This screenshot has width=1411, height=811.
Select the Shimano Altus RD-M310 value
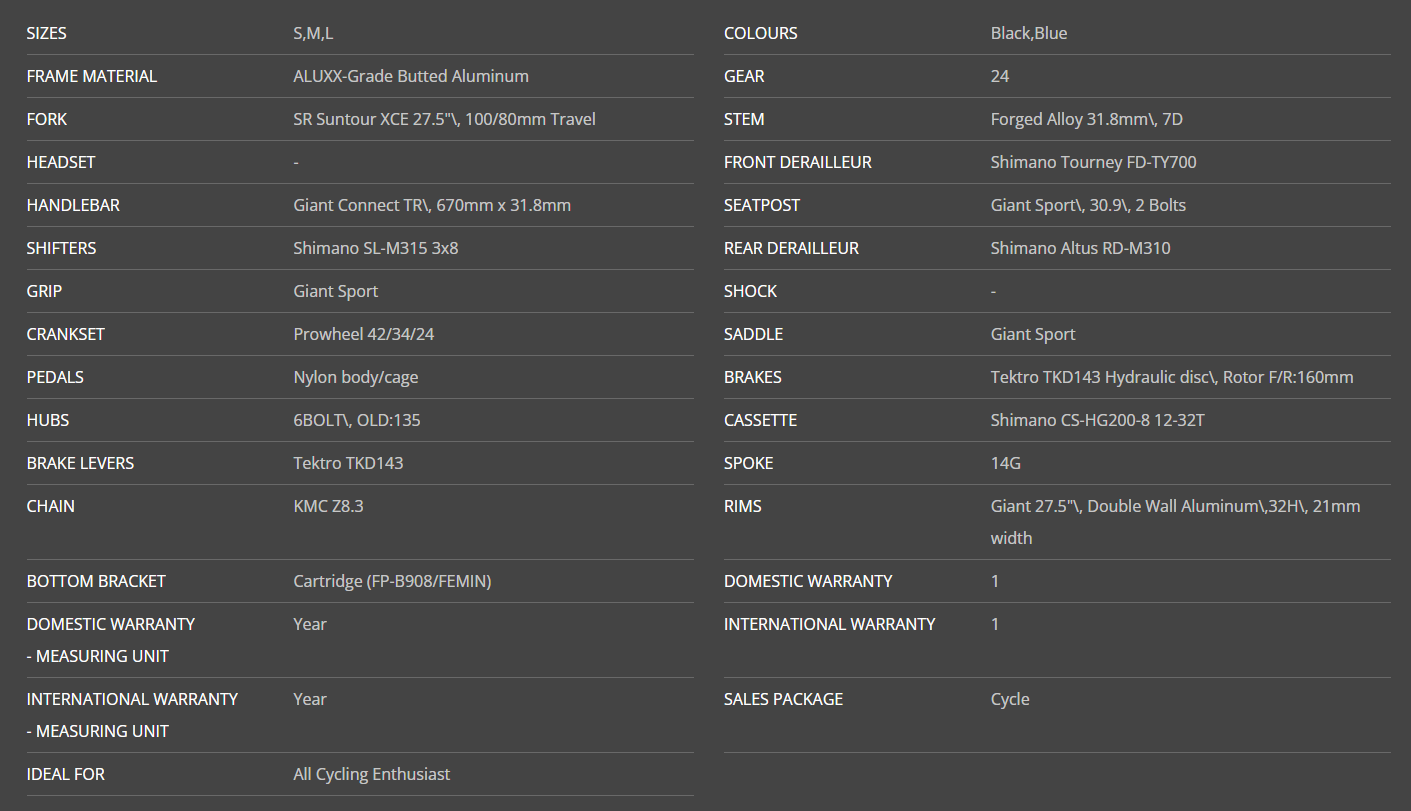click(1080, 248)
